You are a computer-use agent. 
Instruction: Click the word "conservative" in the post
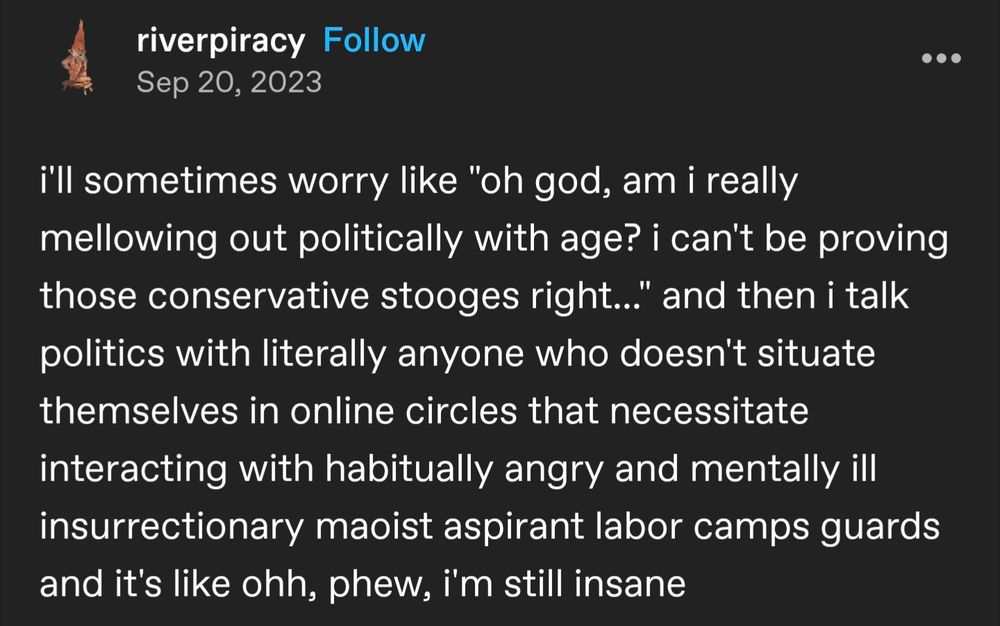[258, 296]
